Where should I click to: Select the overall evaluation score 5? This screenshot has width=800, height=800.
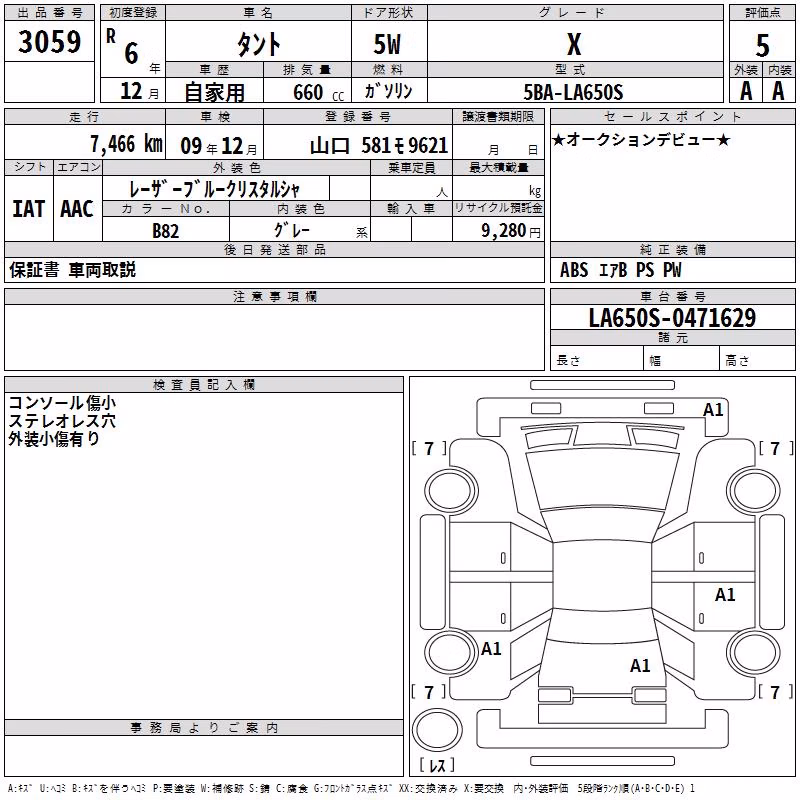(x=762, y=46)
